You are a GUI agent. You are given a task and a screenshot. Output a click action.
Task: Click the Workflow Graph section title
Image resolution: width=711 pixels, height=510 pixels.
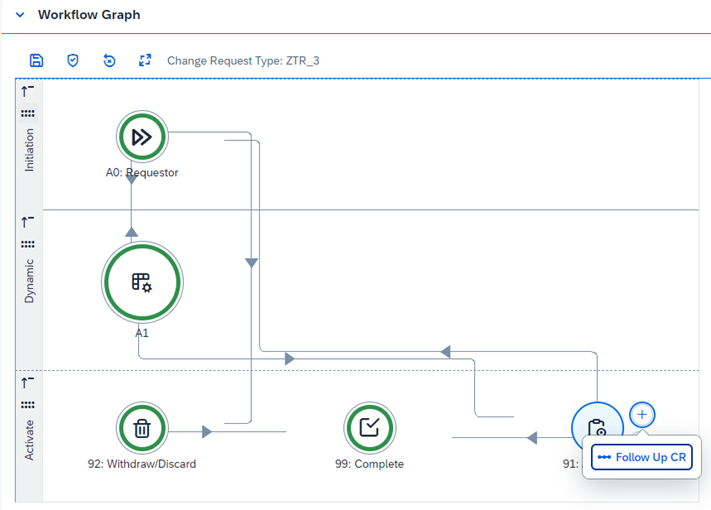(89, 15)
